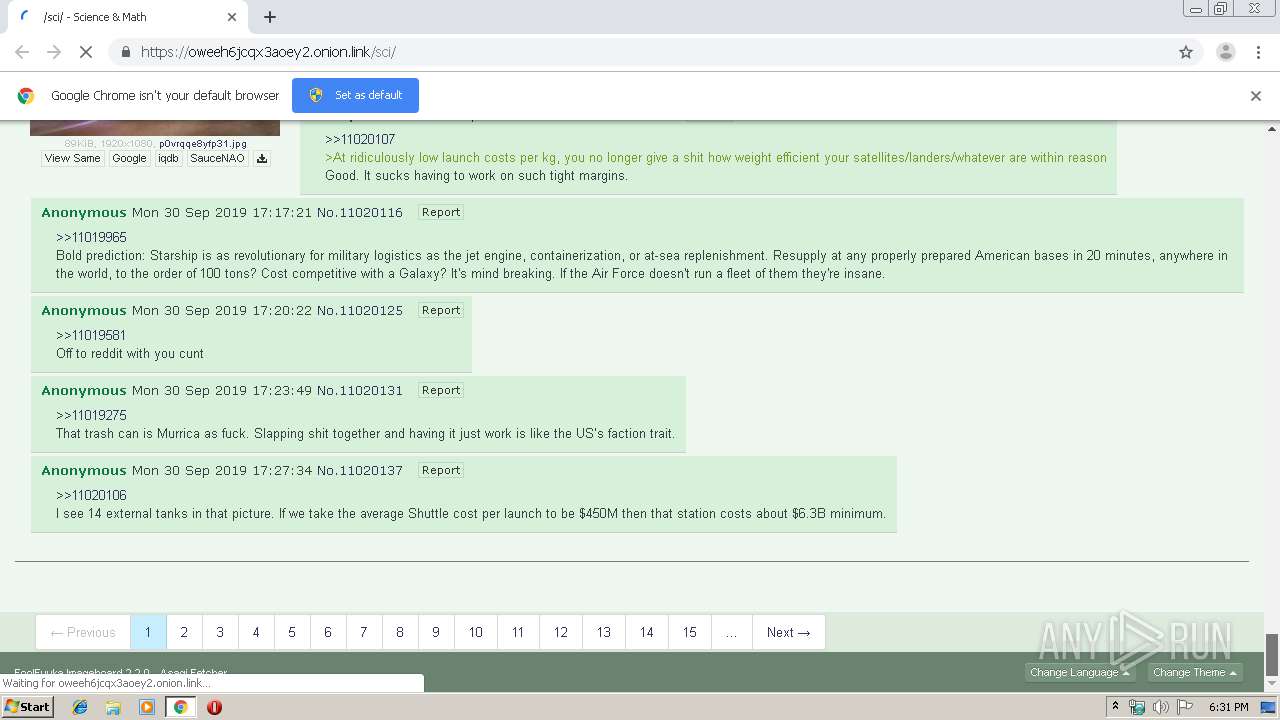Open the Action Center flag tray icon
Viewport: 1280px width, 720px height.
[x=1184, y=707]
